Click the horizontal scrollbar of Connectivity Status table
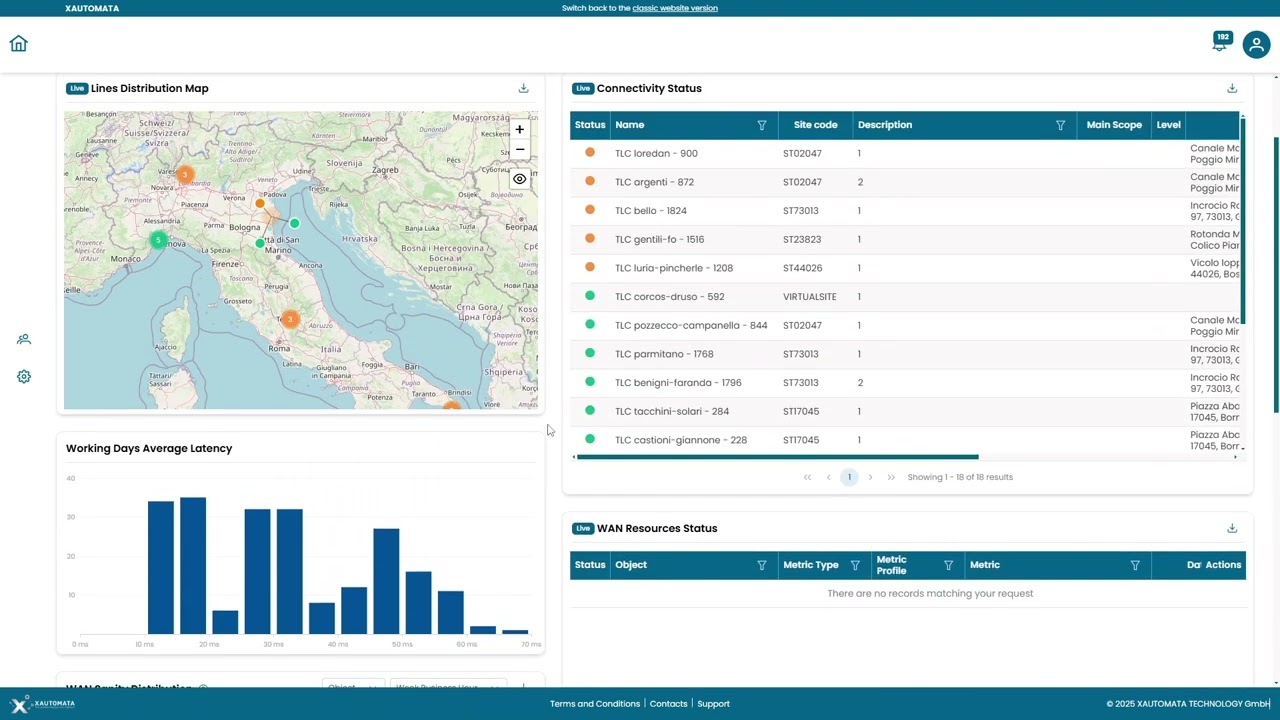This screenshot has width=1280, height=720. pyautogui.click(x=777, y=457)
